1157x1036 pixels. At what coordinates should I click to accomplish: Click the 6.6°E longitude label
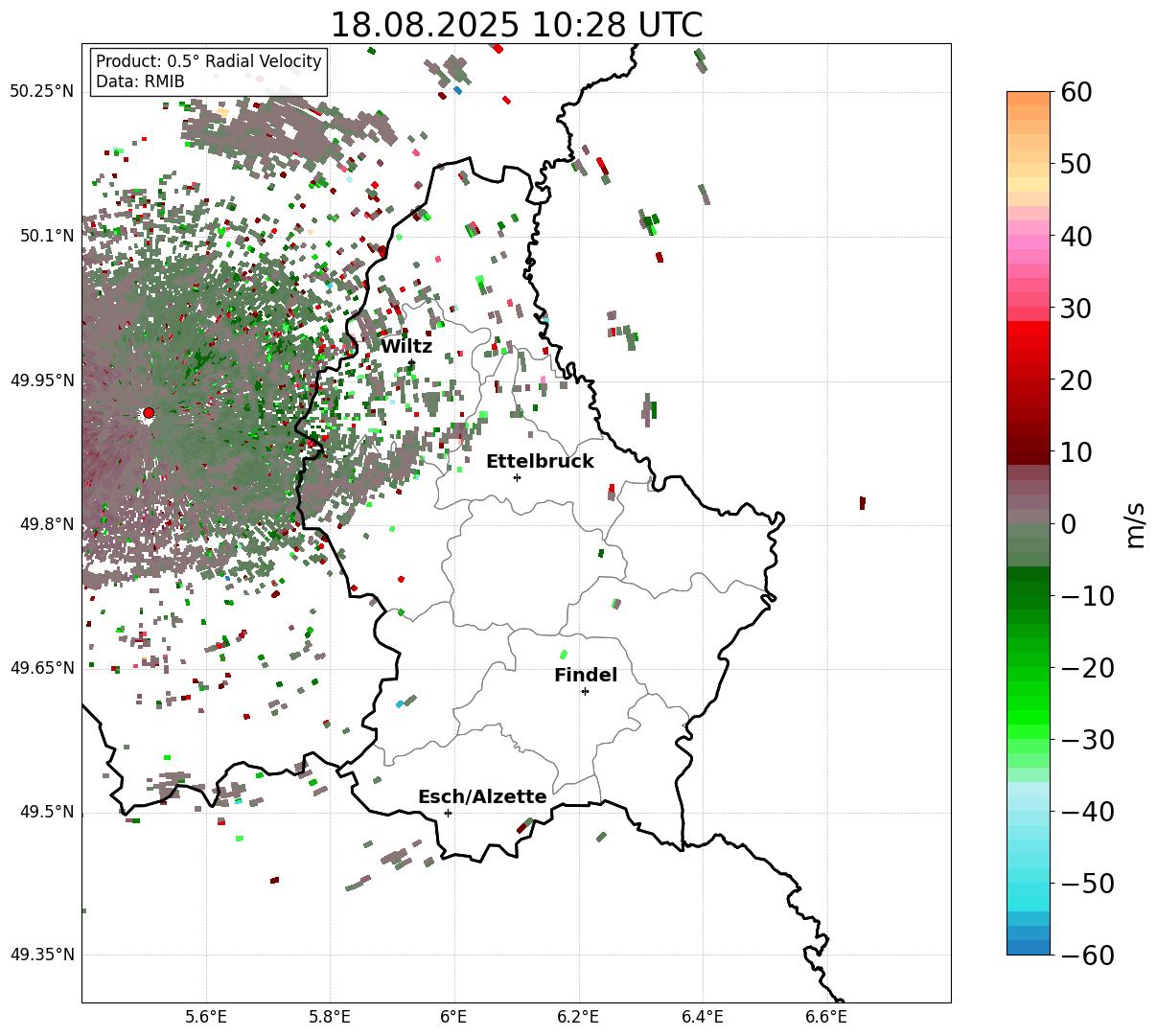826,1017
